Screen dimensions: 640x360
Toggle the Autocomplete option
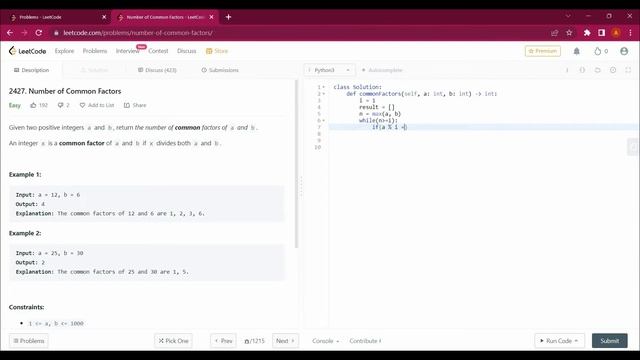pyautogui.click(x=382, y=70)
